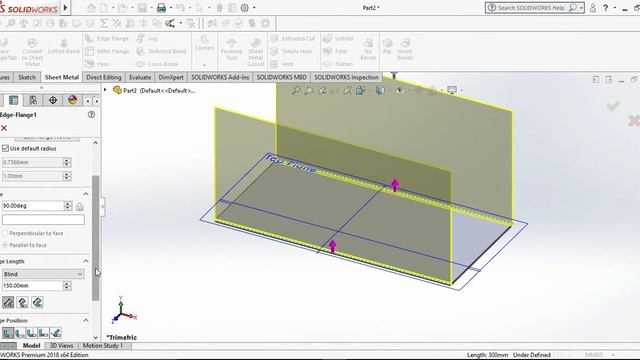Expand the SOLIDWORKS menu arrow

[65, 7]
